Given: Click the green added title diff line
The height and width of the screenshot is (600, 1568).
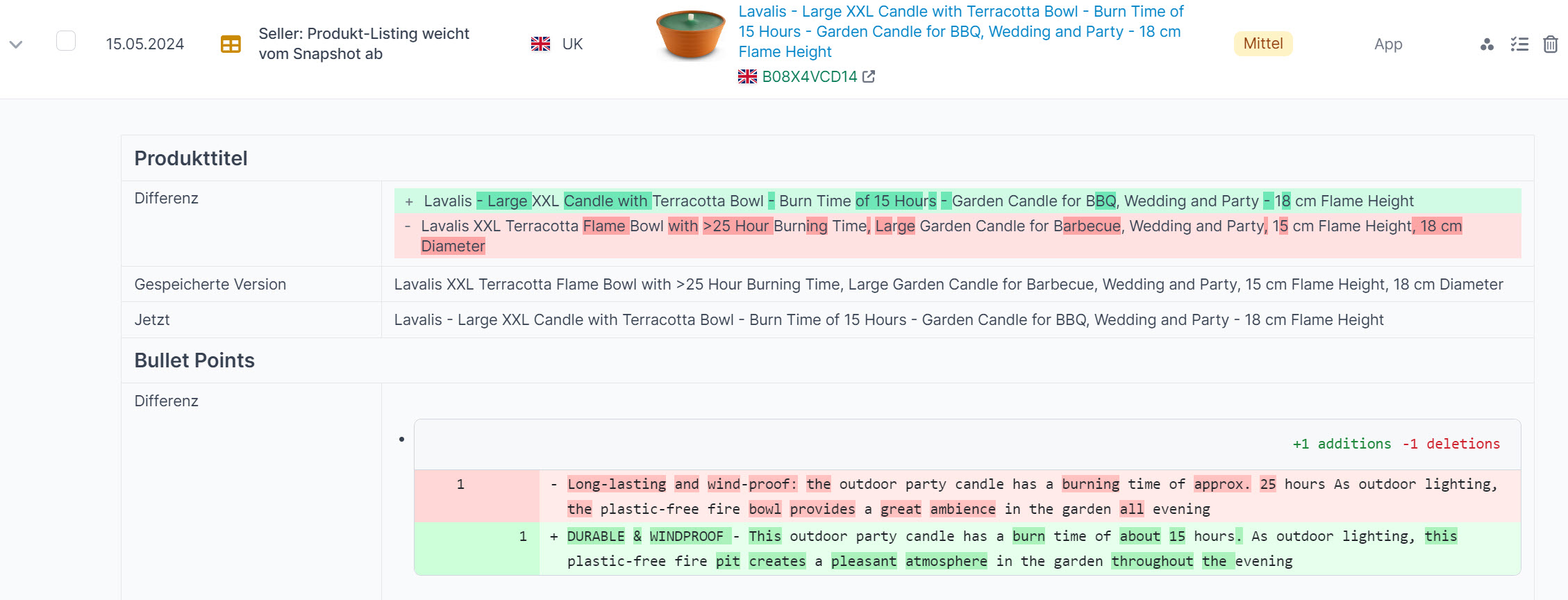Looking at the screenshot, I should click(x=958, y=201).
